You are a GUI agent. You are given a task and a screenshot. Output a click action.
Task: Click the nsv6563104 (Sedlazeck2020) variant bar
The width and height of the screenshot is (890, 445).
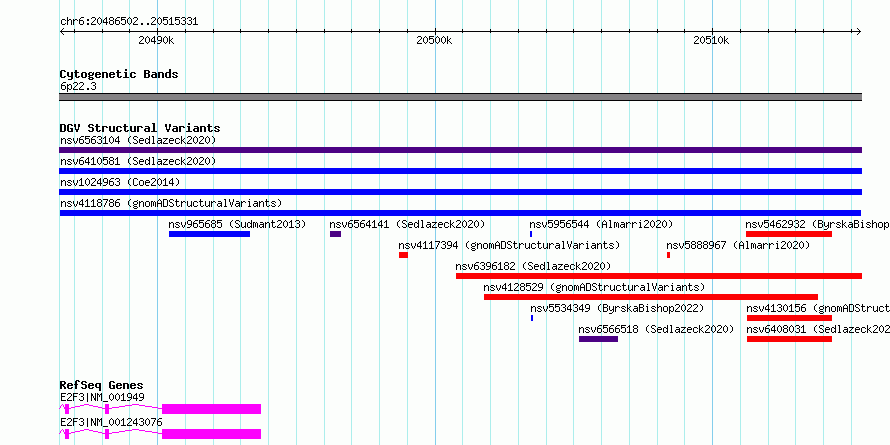[x=460, y=150]
